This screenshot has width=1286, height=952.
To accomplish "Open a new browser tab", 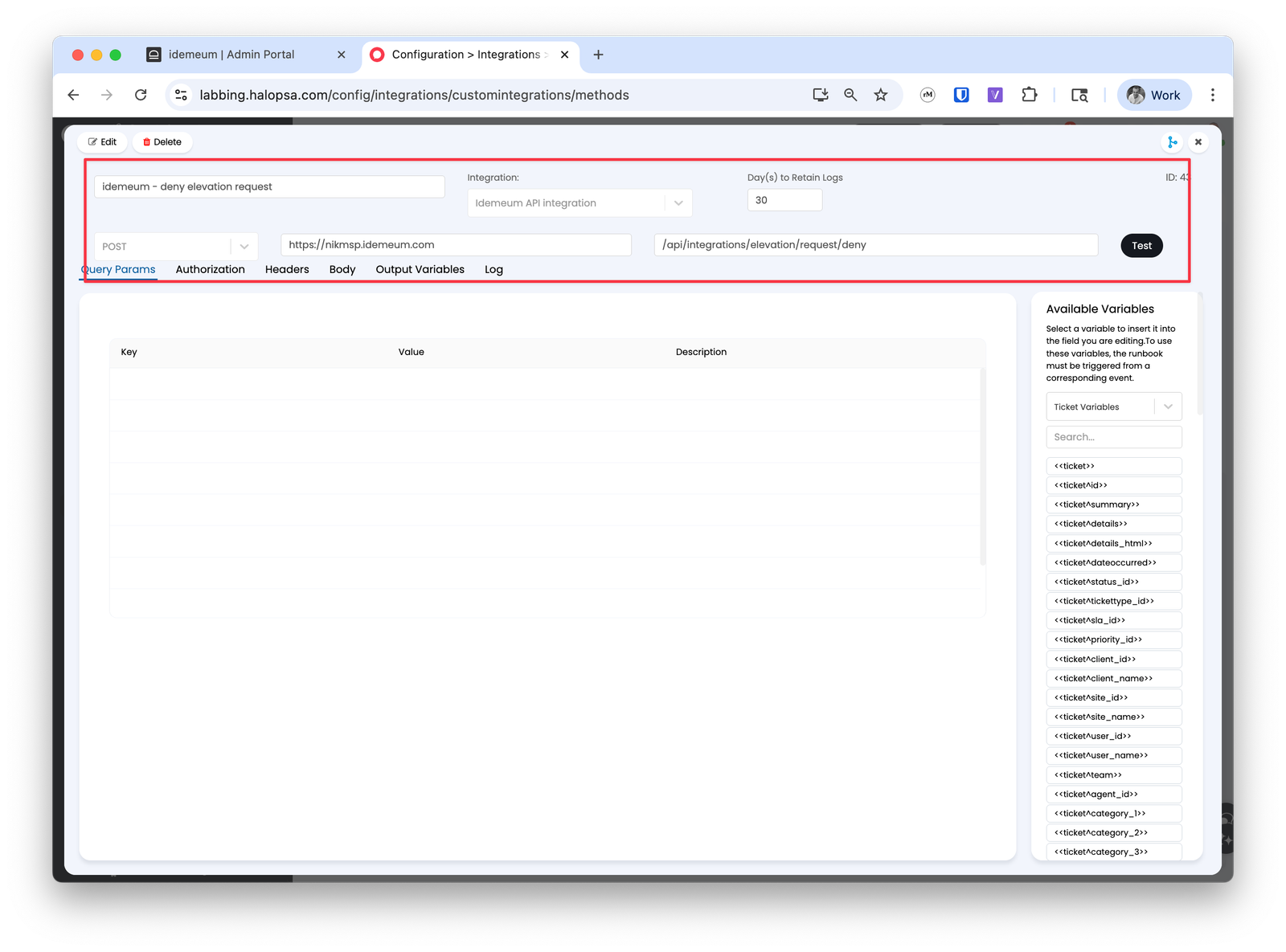I will (598, 55).
